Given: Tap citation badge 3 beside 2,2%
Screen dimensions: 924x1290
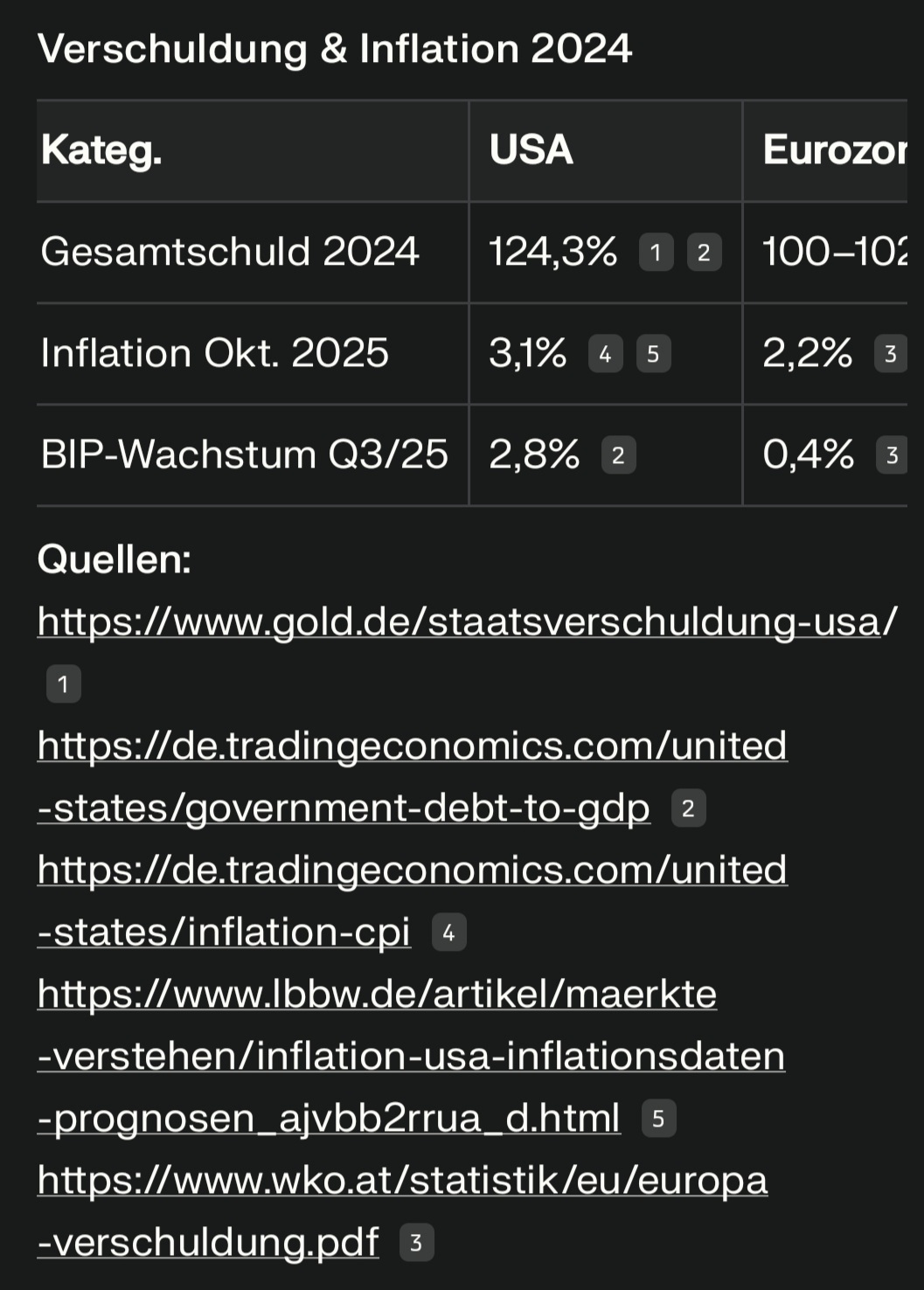Looking at the screenshot, I should click(x=890, y=354).
